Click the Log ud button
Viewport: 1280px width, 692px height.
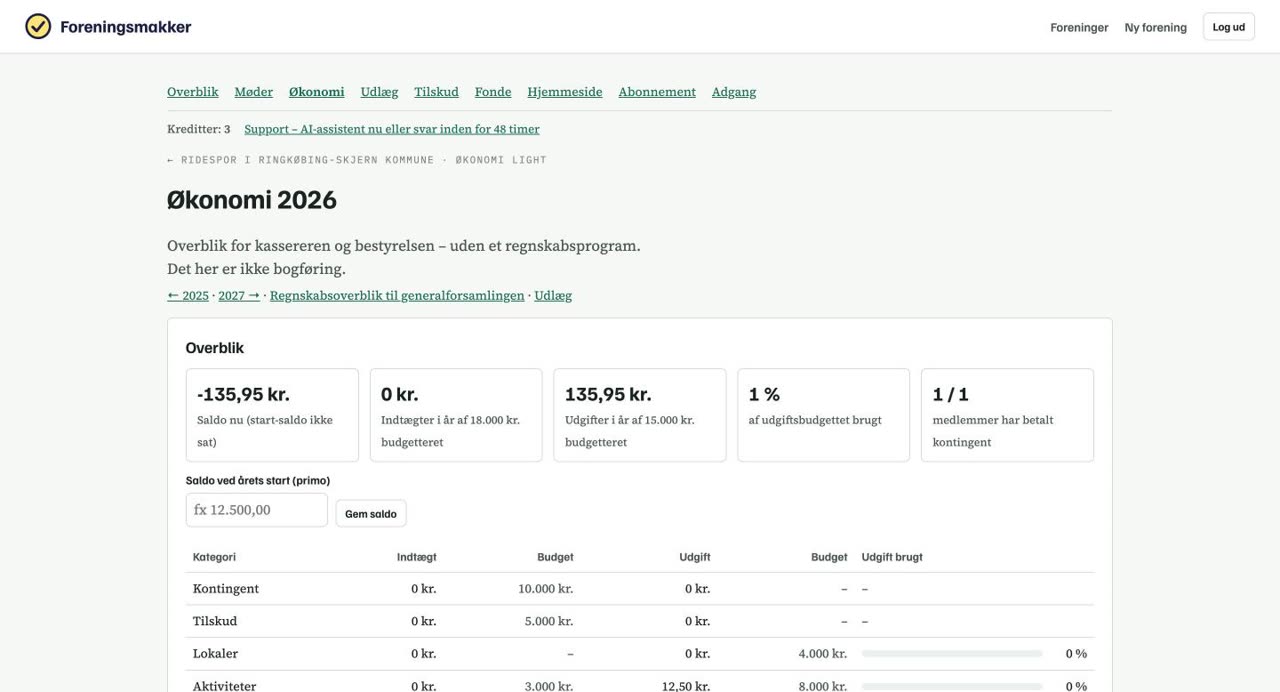click(x=1229, y=27)
